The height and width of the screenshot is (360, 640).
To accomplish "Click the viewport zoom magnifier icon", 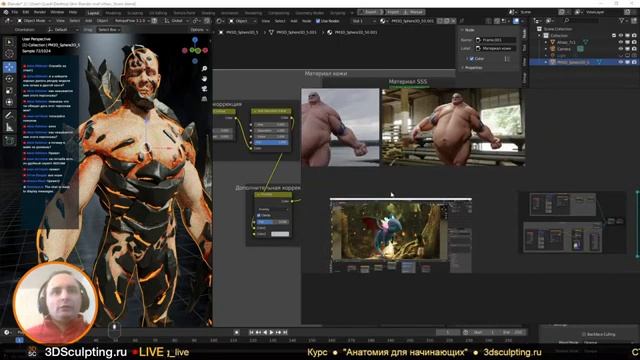I will [x=204, y=69].
